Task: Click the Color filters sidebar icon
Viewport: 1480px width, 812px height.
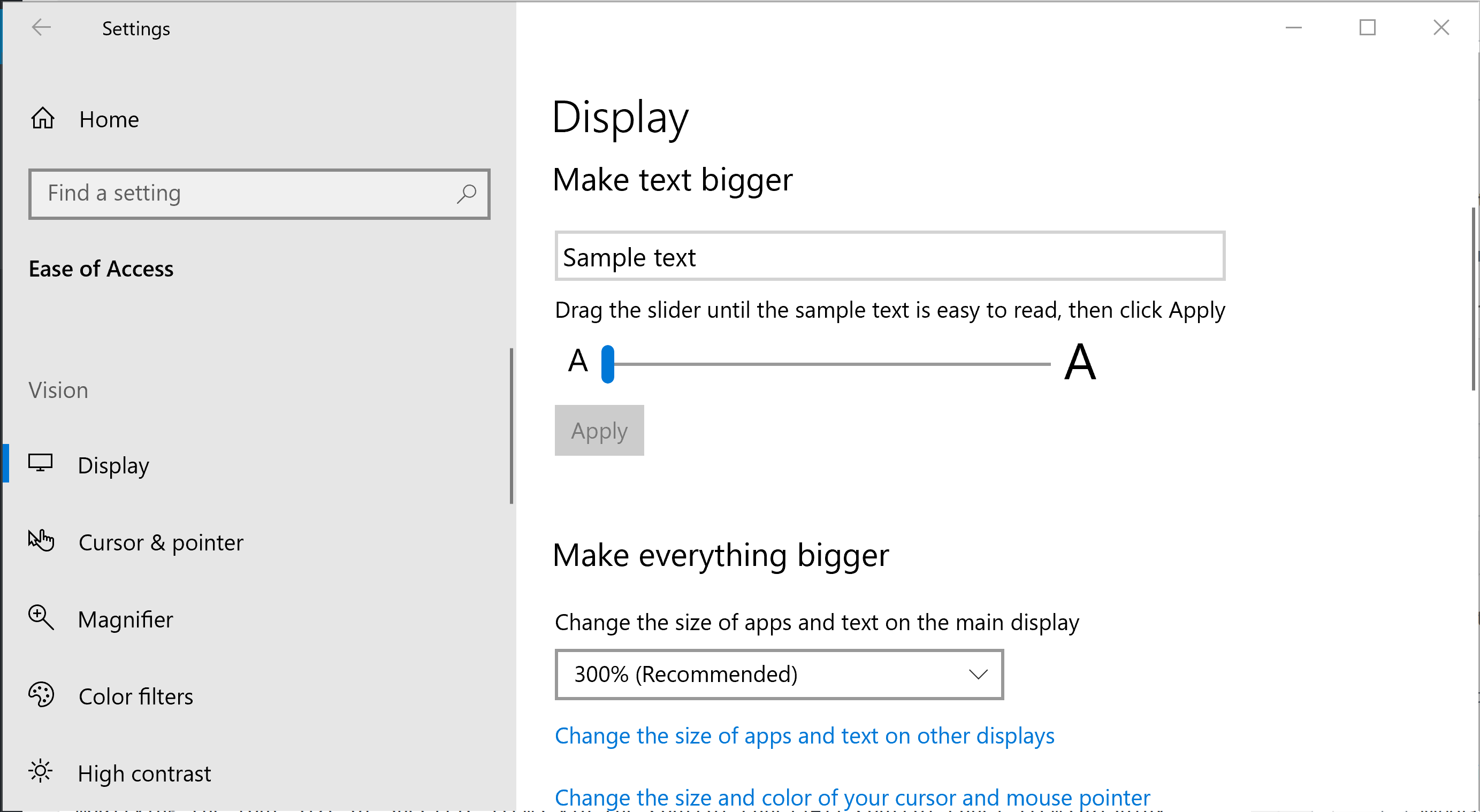Action: (x=41, y=695)
